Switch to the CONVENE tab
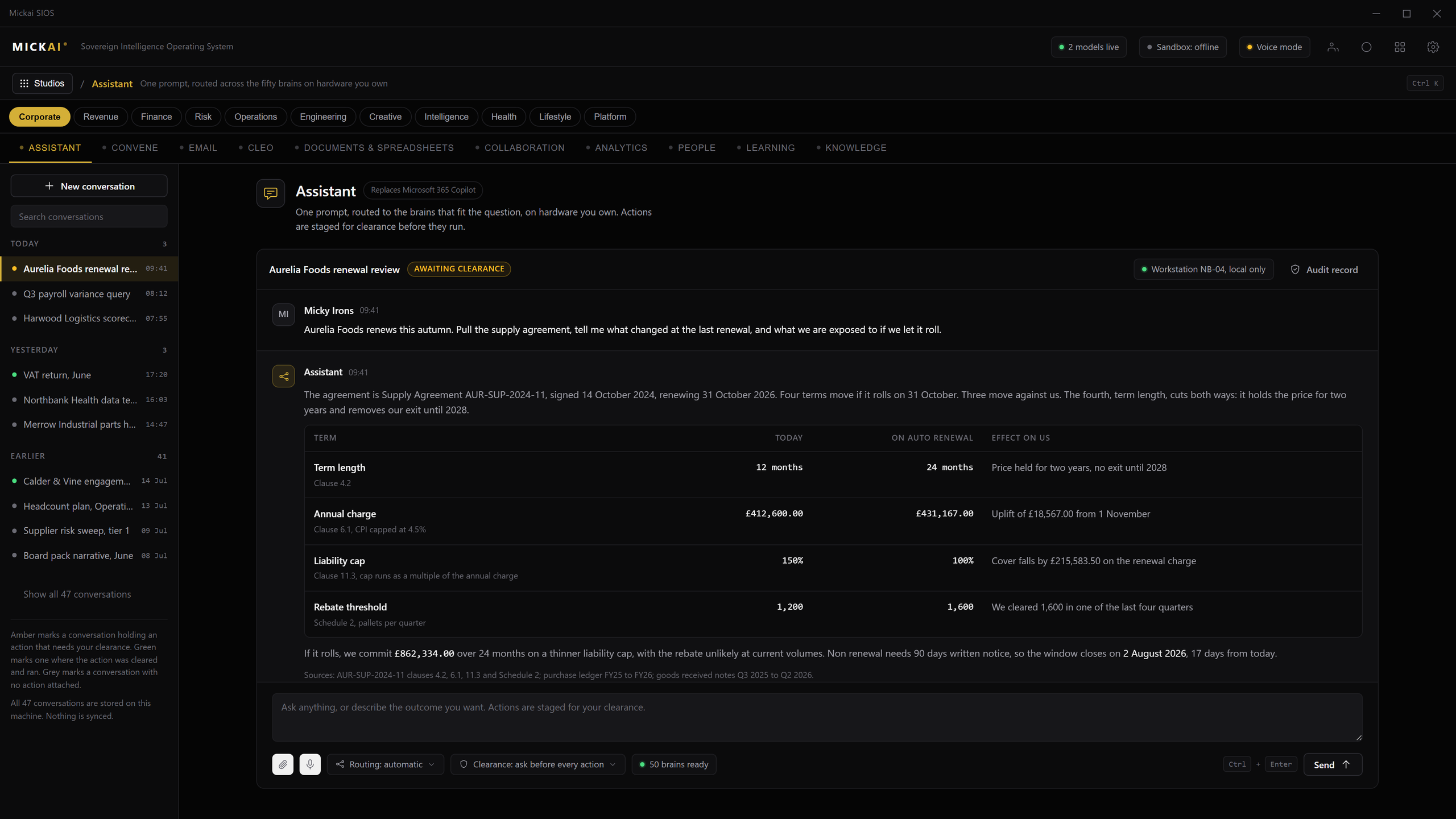Screen dimensions: 1456x819 click(130, 148)
